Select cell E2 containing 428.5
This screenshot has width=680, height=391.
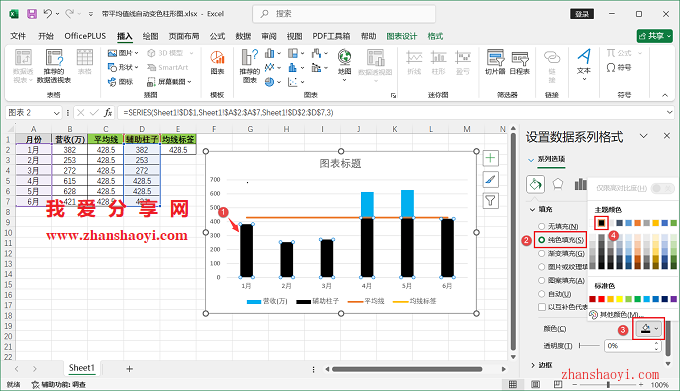(x=178, y=150)
